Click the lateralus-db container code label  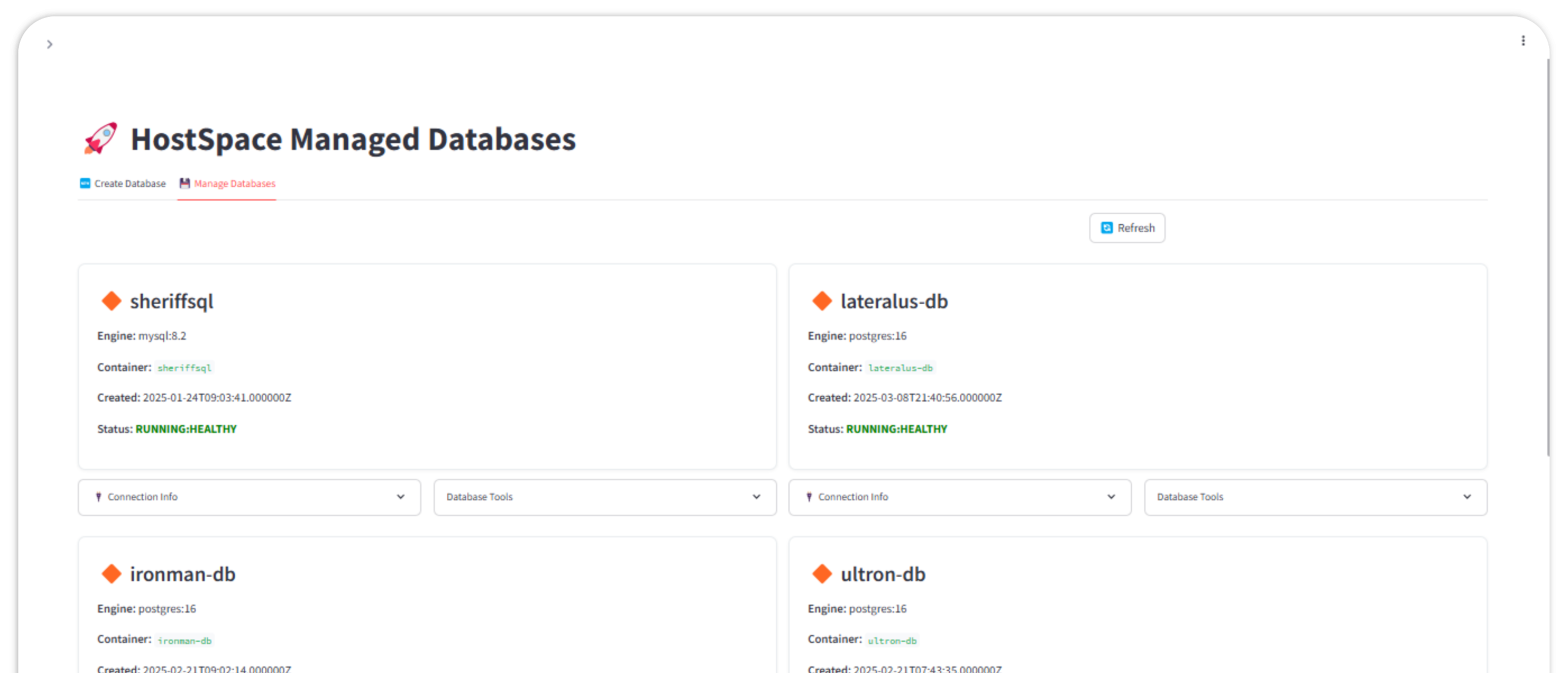(x=900, y=368)
